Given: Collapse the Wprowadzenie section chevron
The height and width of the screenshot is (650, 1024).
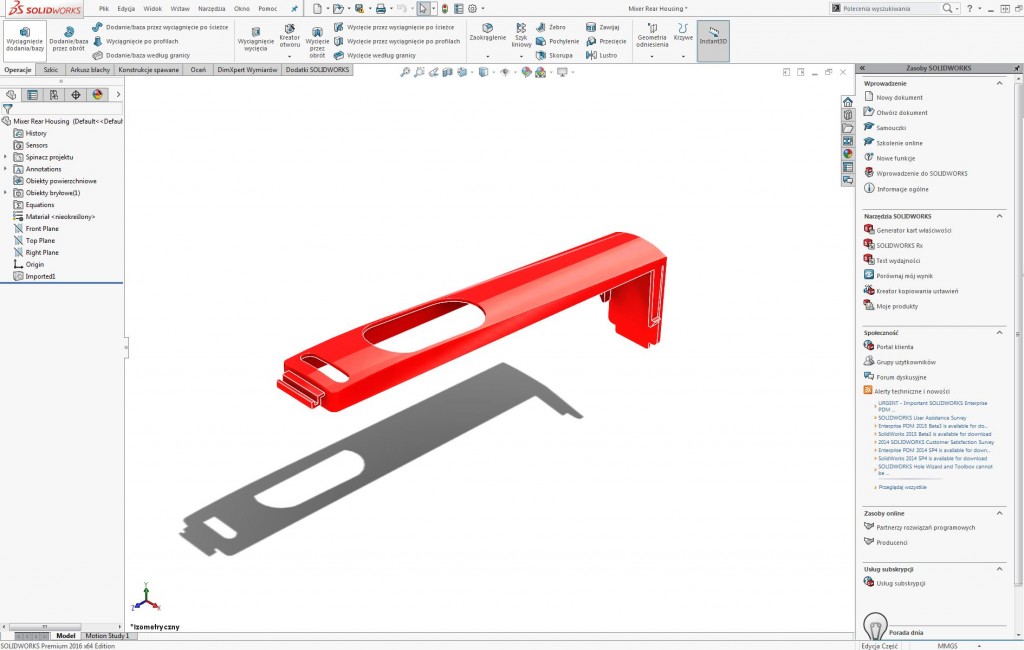Looking at the screenshot, I should point(1001,83).
